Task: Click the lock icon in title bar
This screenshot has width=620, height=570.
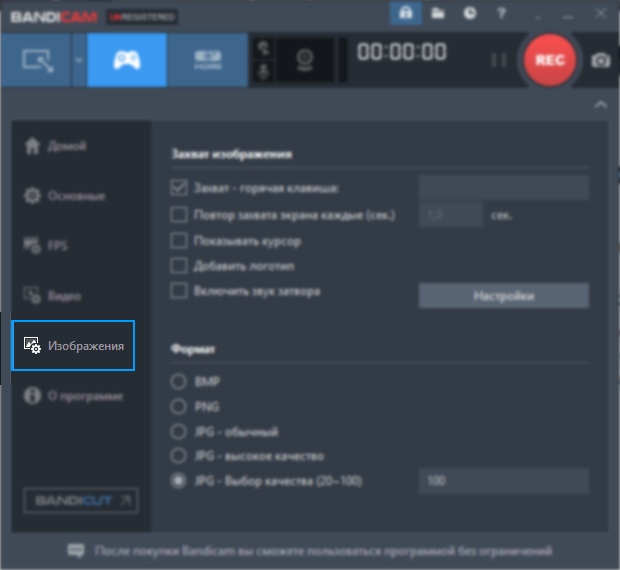Action: tap(406, 13)
